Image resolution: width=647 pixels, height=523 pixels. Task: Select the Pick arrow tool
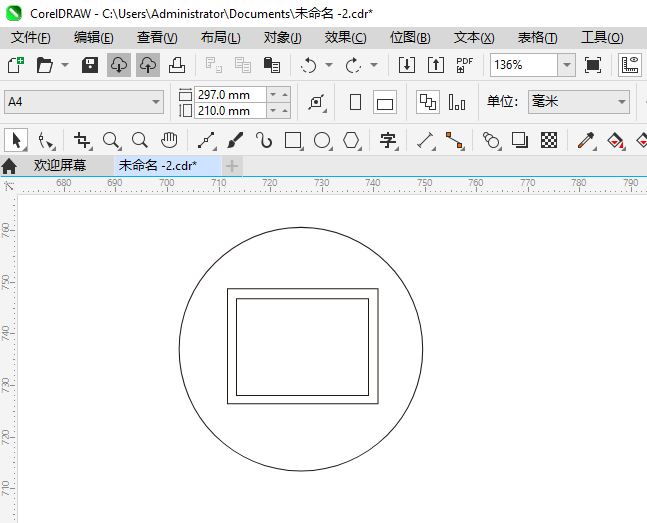[16, 140]
